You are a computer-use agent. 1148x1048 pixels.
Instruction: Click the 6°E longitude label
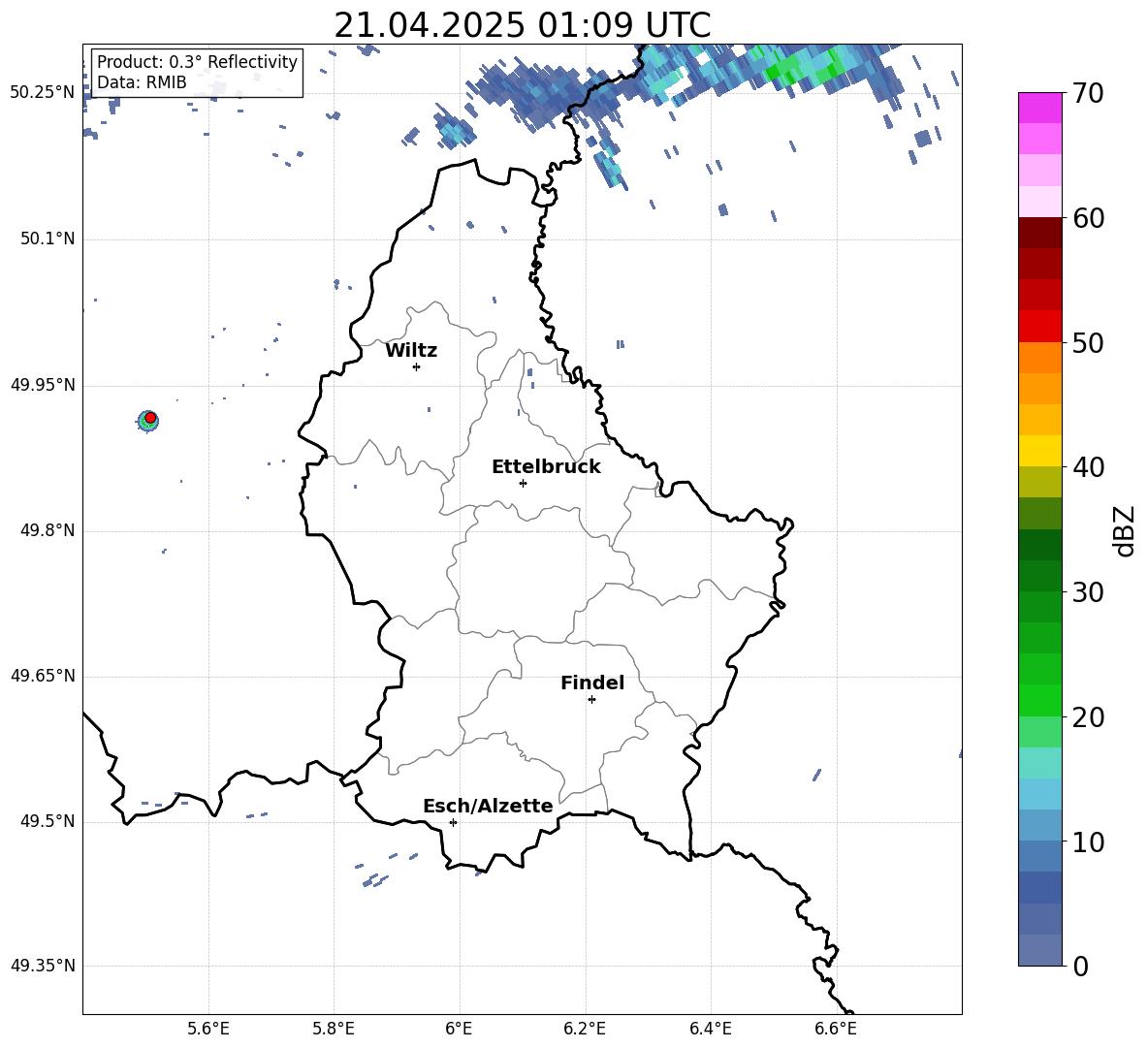tap(460, 1029)
